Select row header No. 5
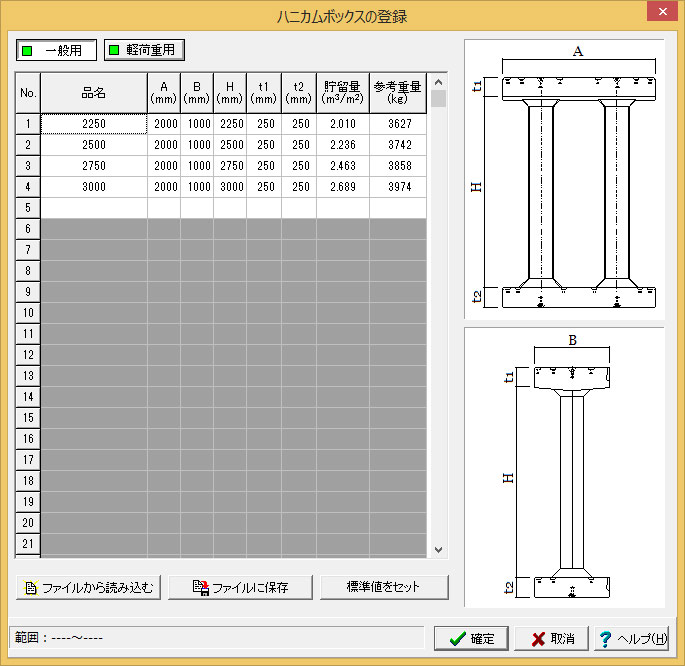The width and height of the screenshot is (685, 666). pos(28,208)
